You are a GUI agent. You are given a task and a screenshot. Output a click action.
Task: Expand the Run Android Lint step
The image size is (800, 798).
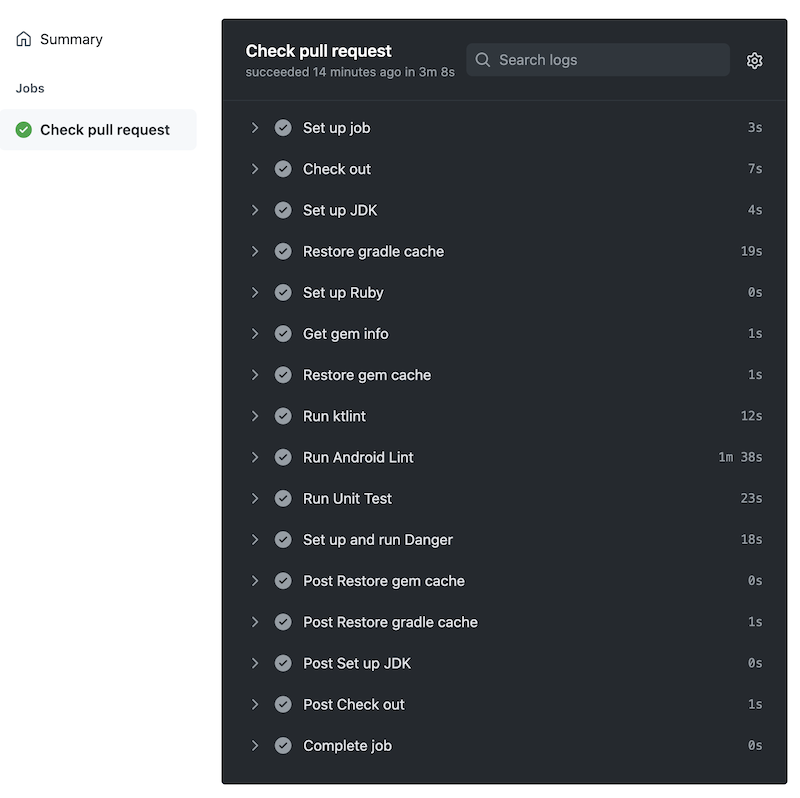click(x=255, y=457)
